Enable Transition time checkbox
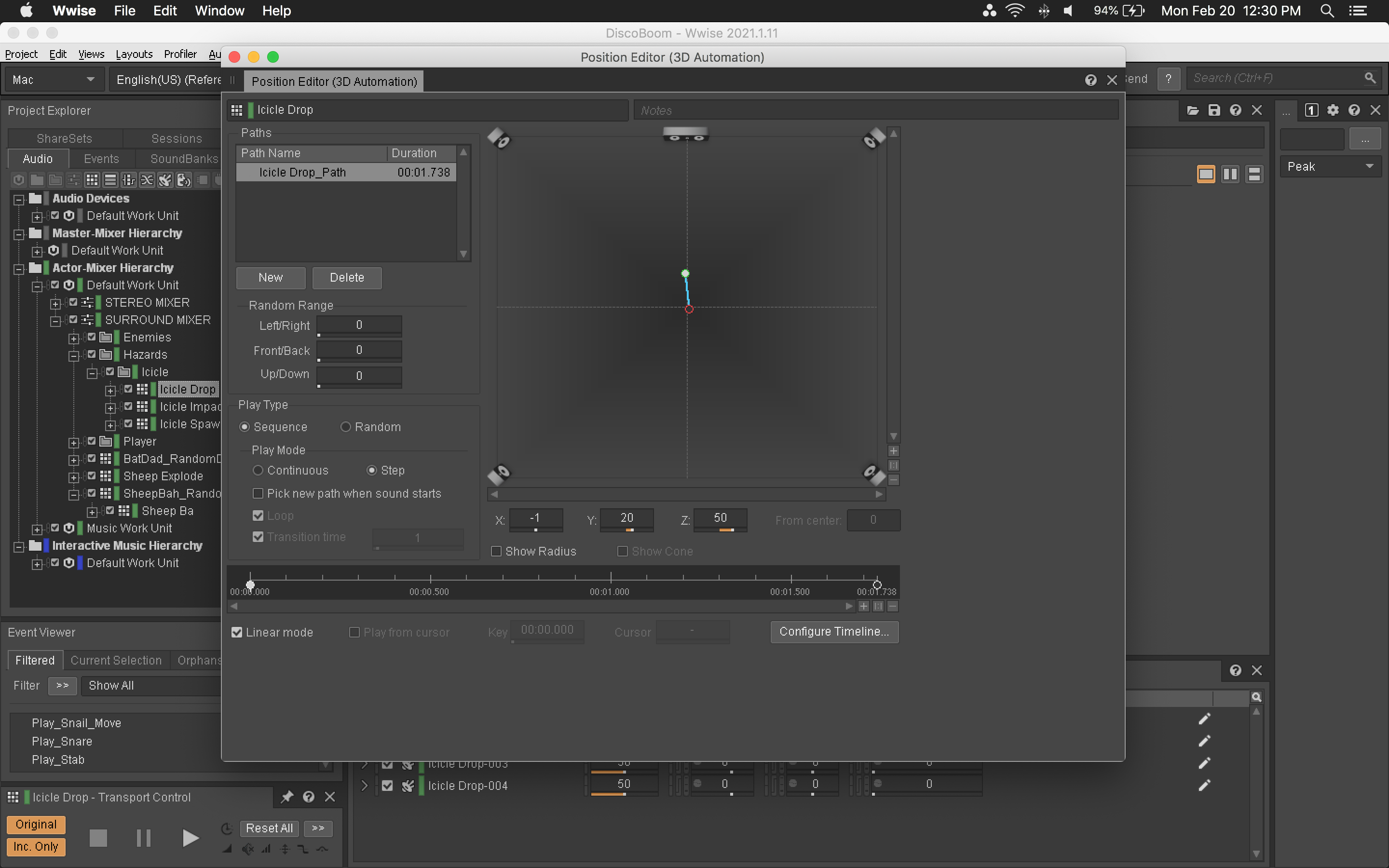The image size is (1389, 868). (x=258, y=537)
